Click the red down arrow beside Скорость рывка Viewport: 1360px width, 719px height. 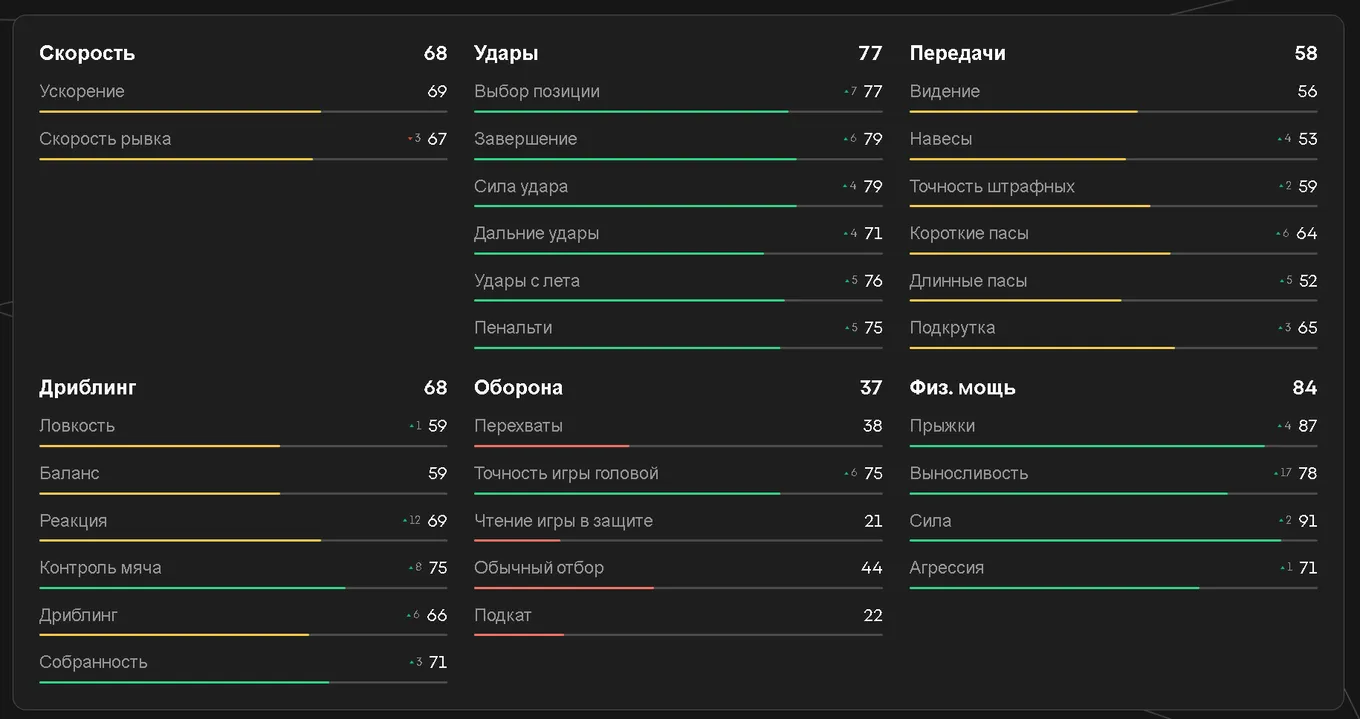410,139
